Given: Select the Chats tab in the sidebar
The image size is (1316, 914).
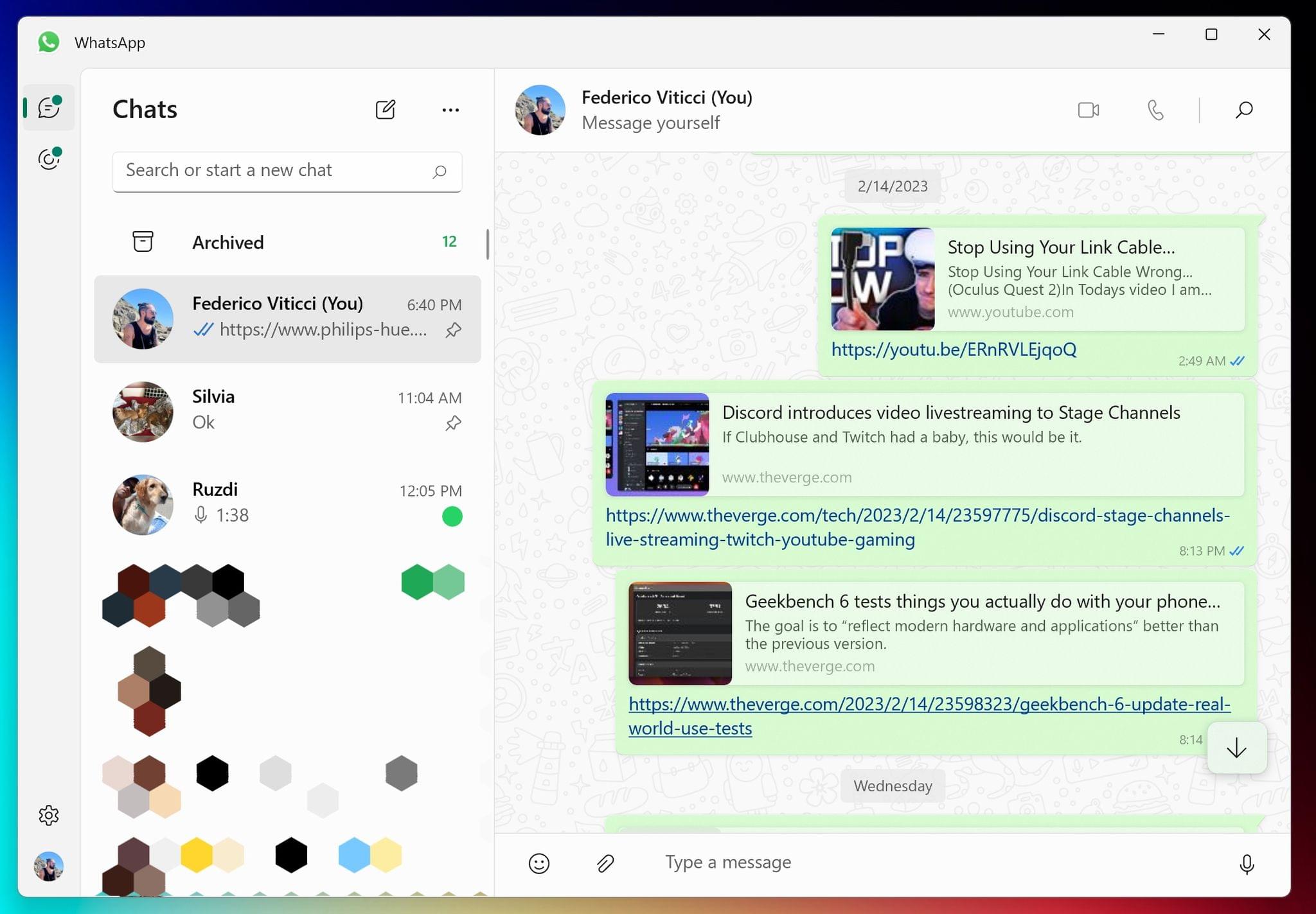Looking at the screenshot, I should (x=49, y=107).
